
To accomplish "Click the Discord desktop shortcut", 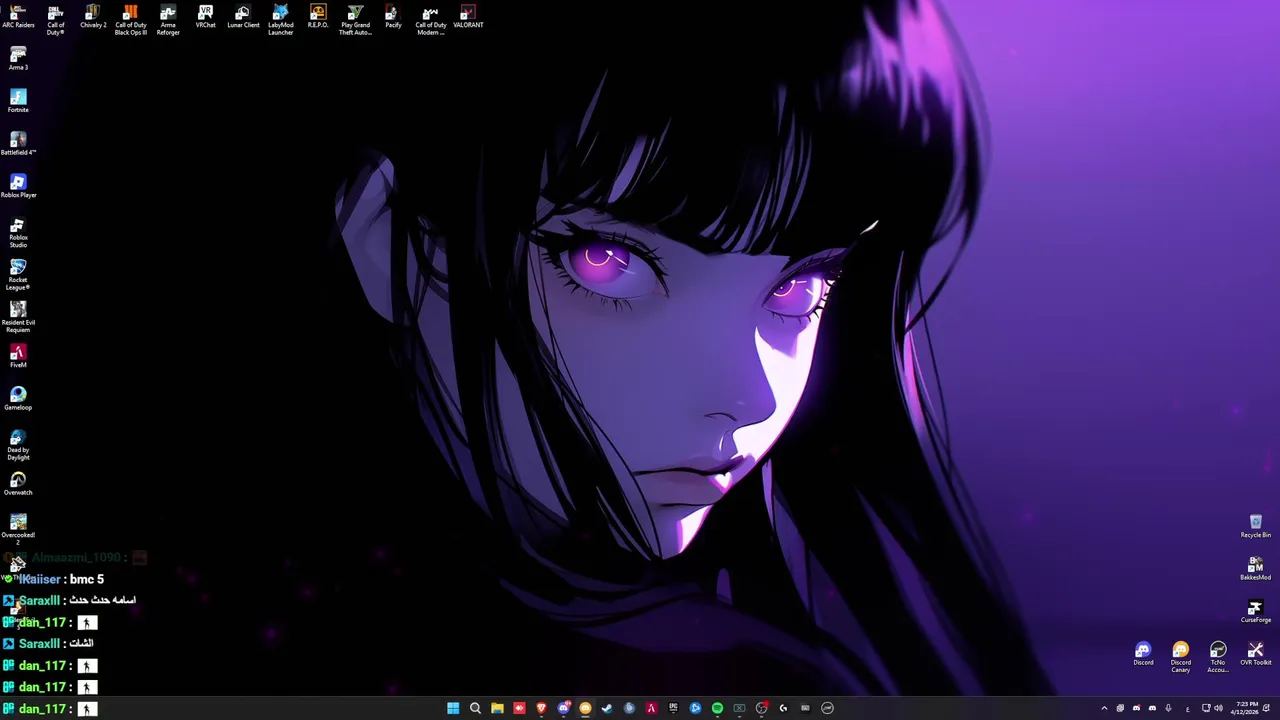I will [1143, 654].
